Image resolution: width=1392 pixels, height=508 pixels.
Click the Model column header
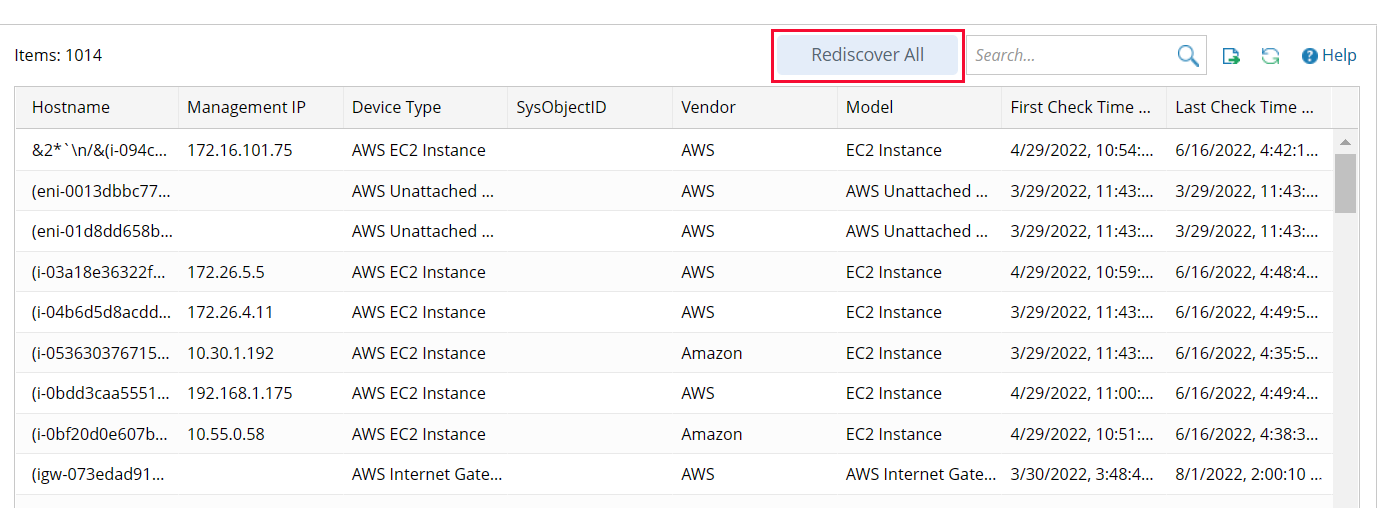(869, 107)
